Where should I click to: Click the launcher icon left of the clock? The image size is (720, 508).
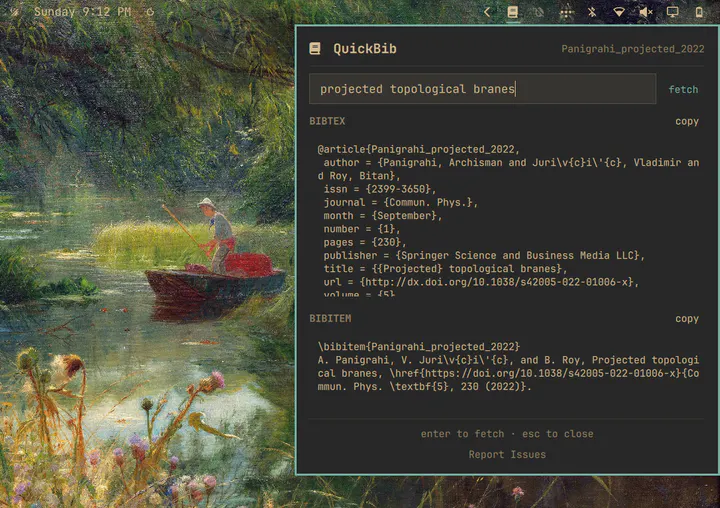coord(15,12)
